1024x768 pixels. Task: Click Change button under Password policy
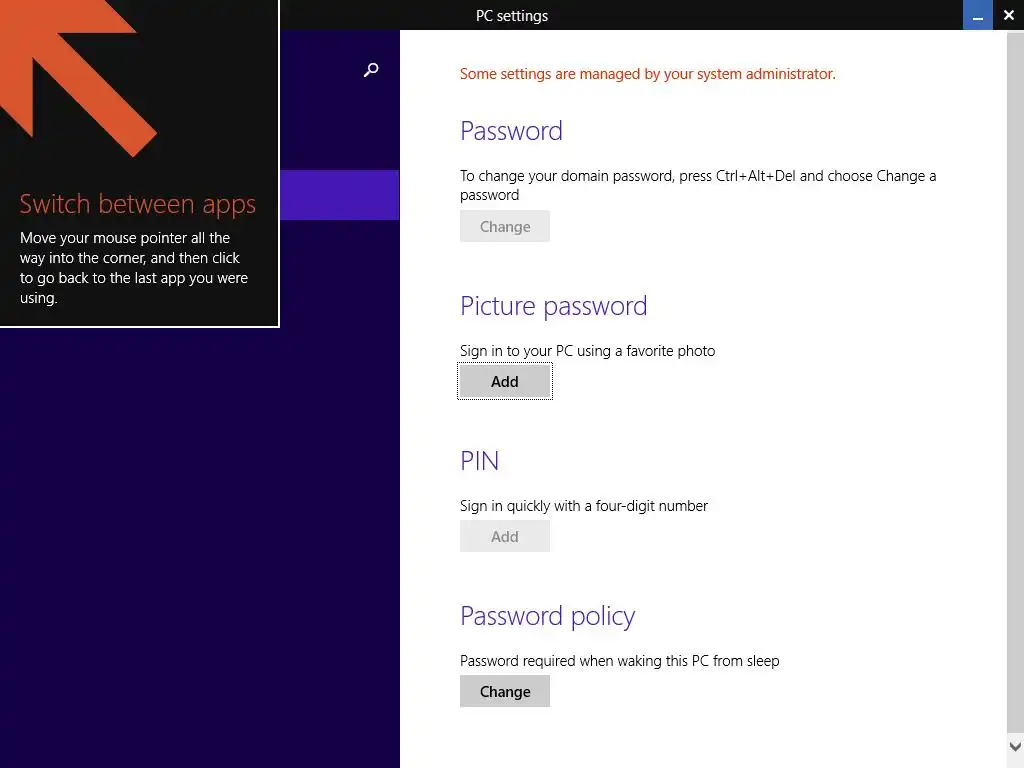coord(505,691)
